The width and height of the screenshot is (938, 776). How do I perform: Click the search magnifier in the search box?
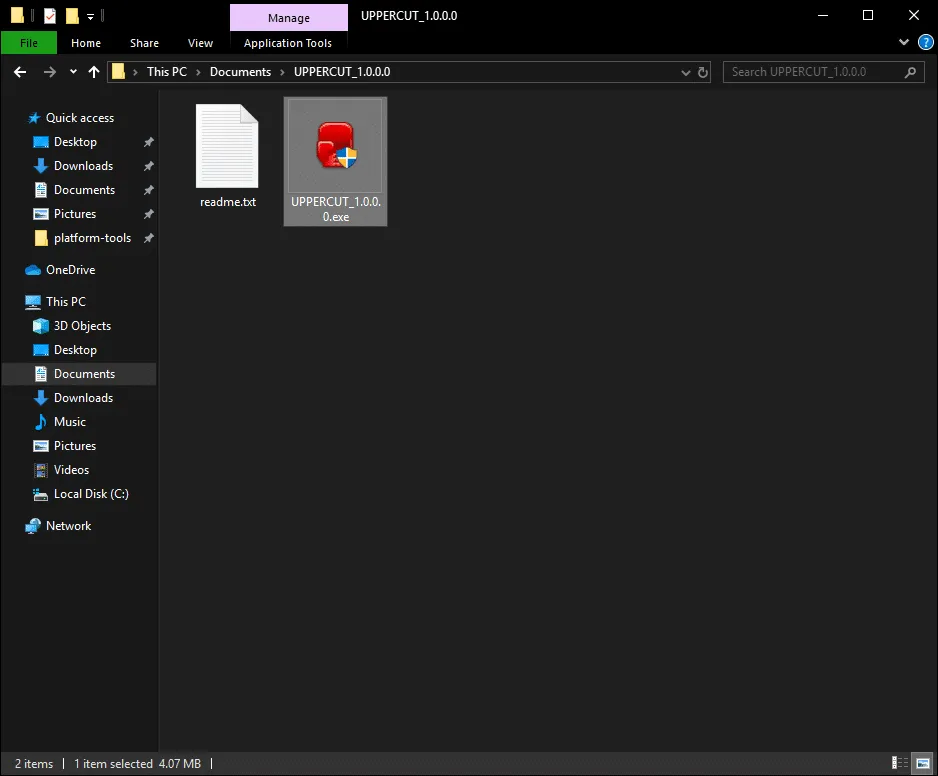click(909, 71)
